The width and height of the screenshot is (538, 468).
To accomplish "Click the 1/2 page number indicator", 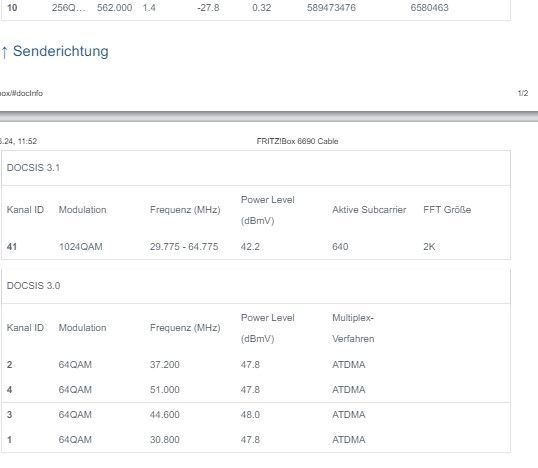I will coord(523,93).
